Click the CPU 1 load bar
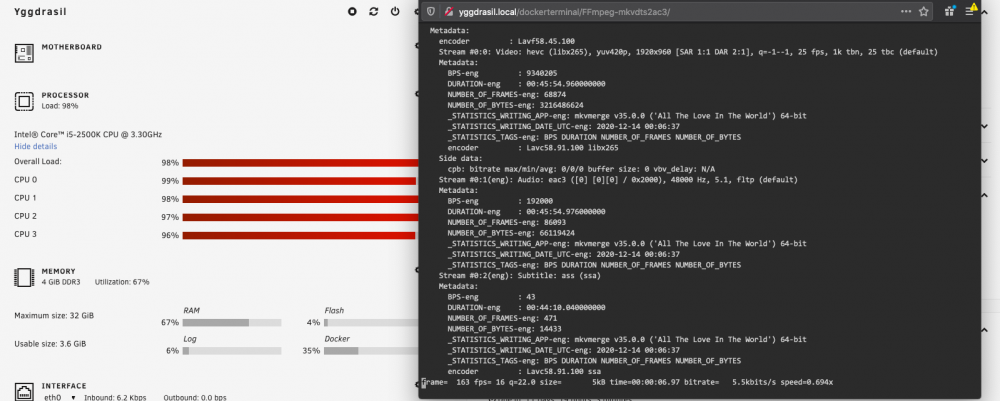Screen dimensions: 1000x401 tap(300, 199)
